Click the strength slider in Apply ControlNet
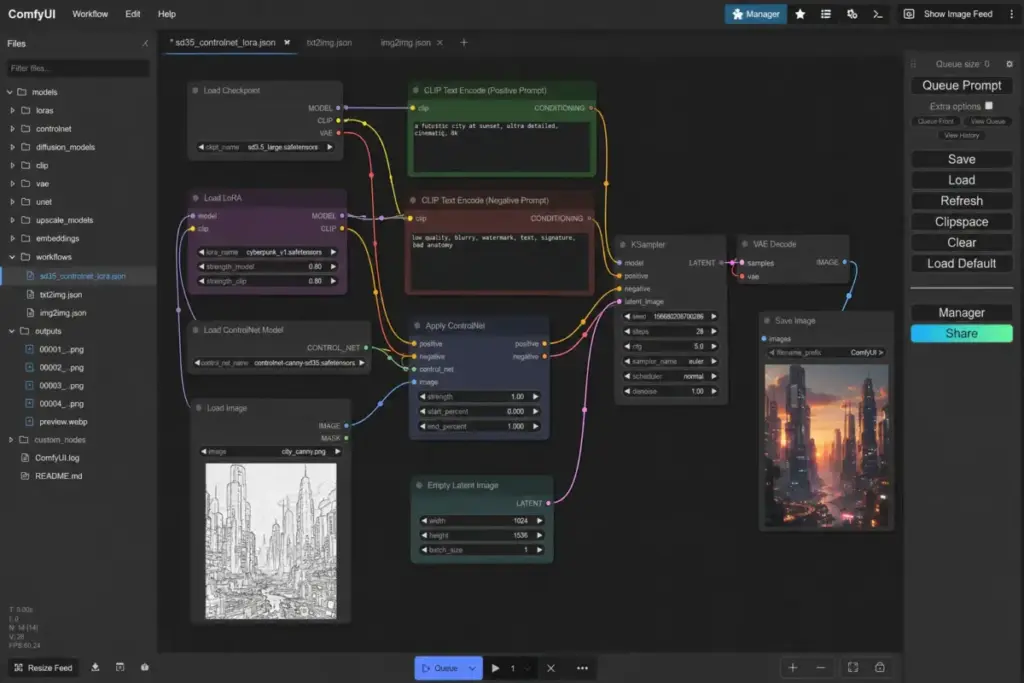1024x683 pixels. (479, 396)
